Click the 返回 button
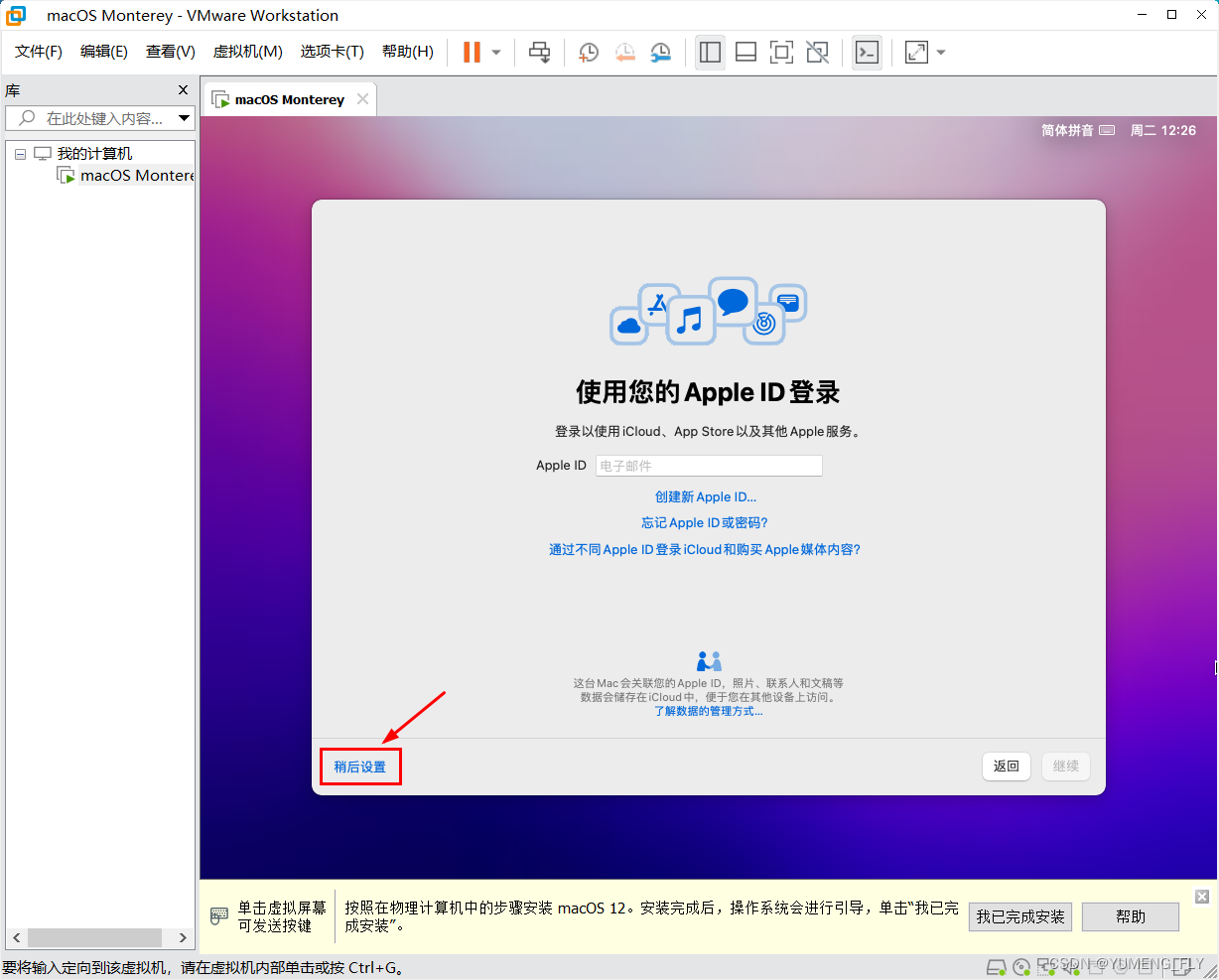This screenshot has width=1219, height=980. (1007, 766)
